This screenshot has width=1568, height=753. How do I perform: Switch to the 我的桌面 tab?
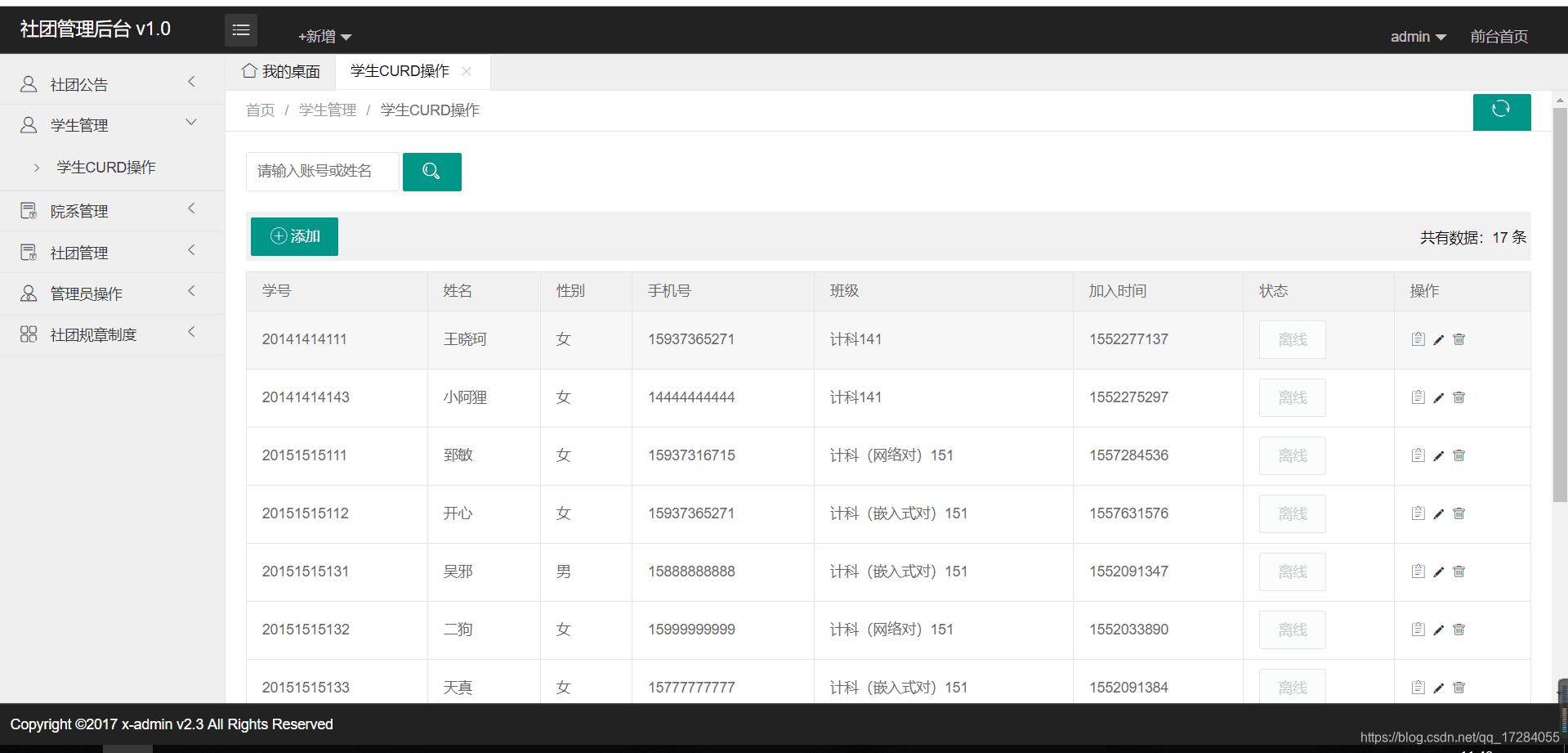281,72
